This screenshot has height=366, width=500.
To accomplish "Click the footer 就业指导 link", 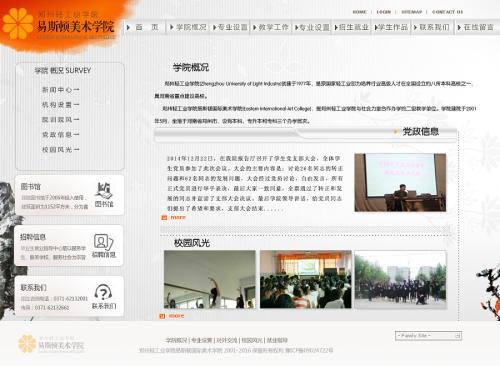I will pos(277,340).
